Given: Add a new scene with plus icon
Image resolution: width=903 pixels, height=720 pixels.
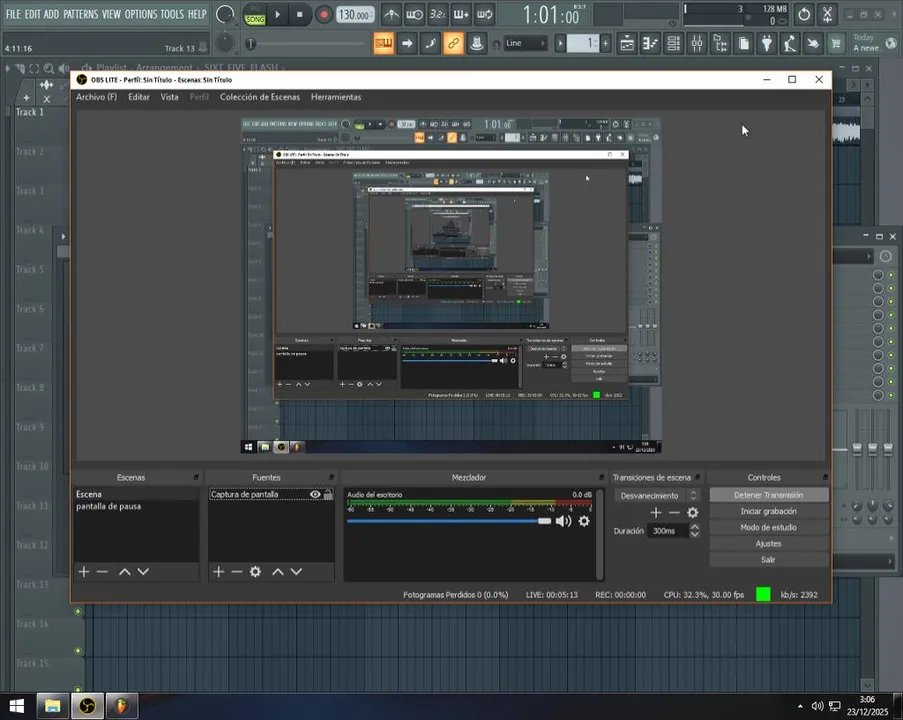Looking at the screenshot, I should click(84, 571).
